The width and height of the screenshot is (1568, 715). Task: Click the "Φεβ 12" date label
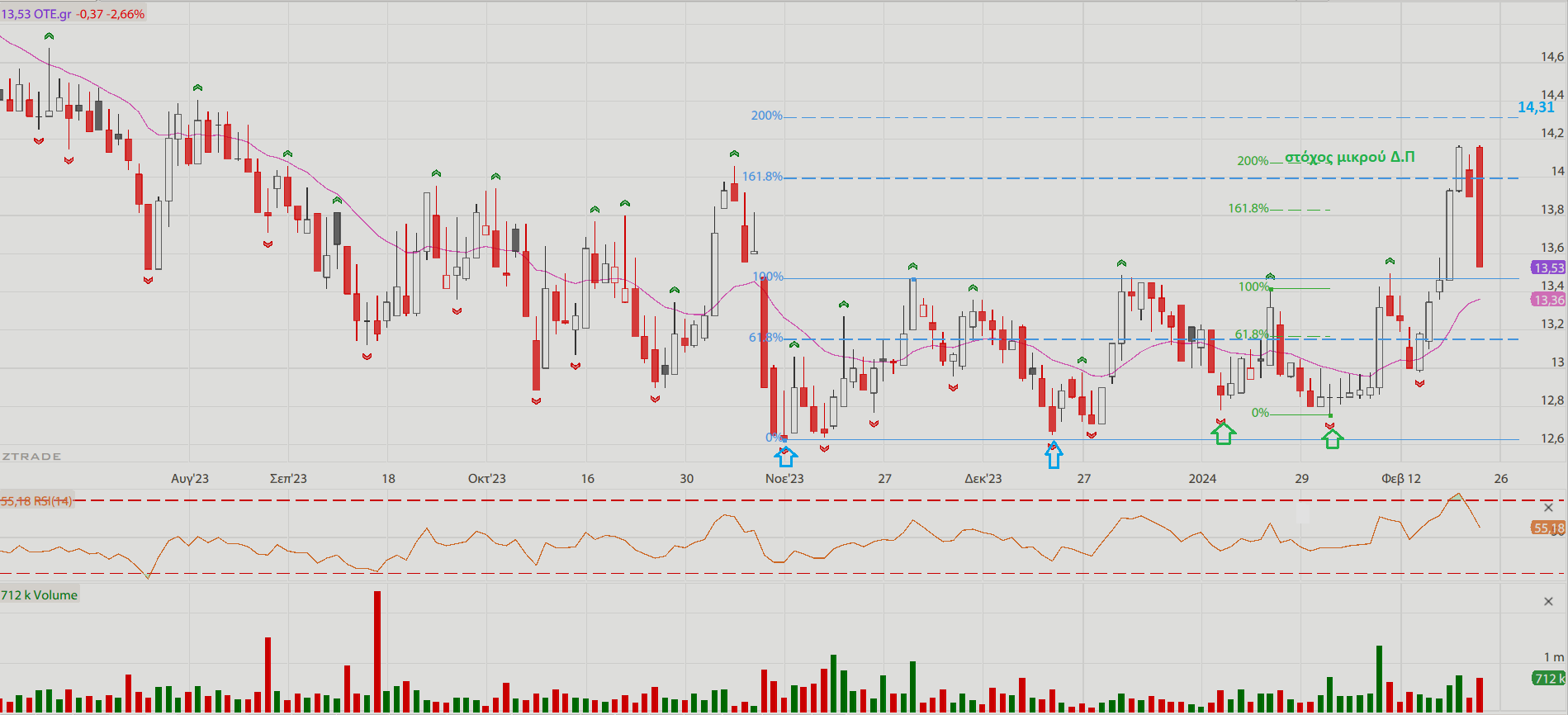click(1401, 479)
